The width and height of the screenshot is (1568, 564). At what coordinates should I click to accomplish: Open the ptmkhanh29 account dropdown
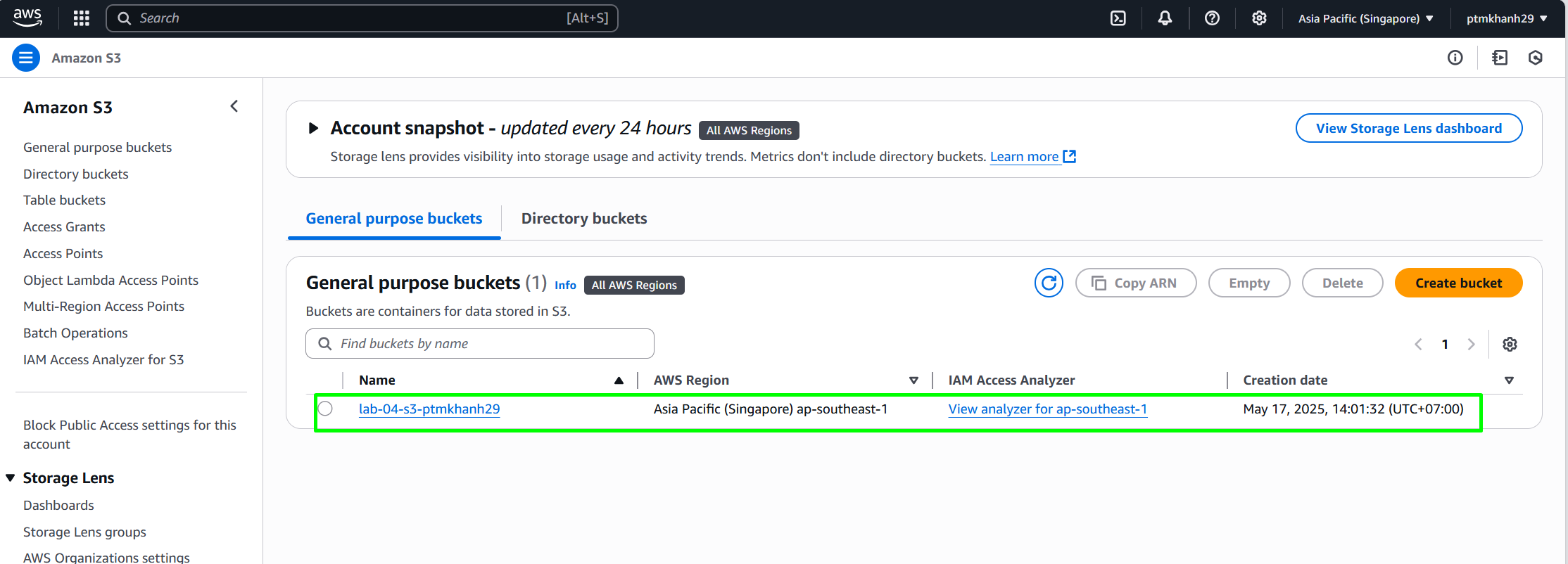tap(1507, 18)
